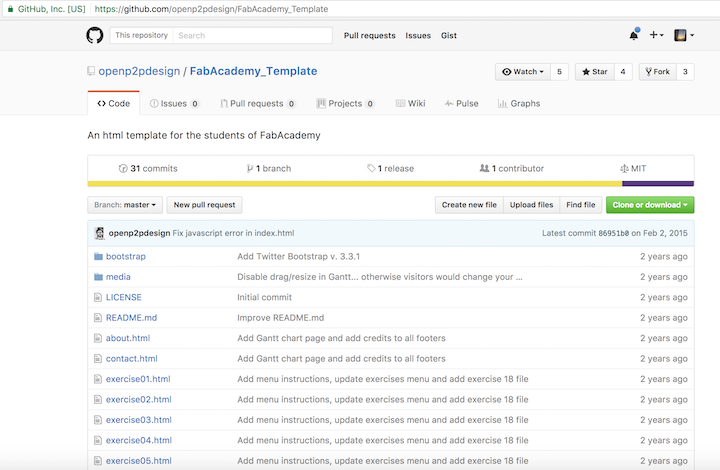This screenshot has width=720, height=470.
Task: View the 31 commits history
Action: click(148, 168)
